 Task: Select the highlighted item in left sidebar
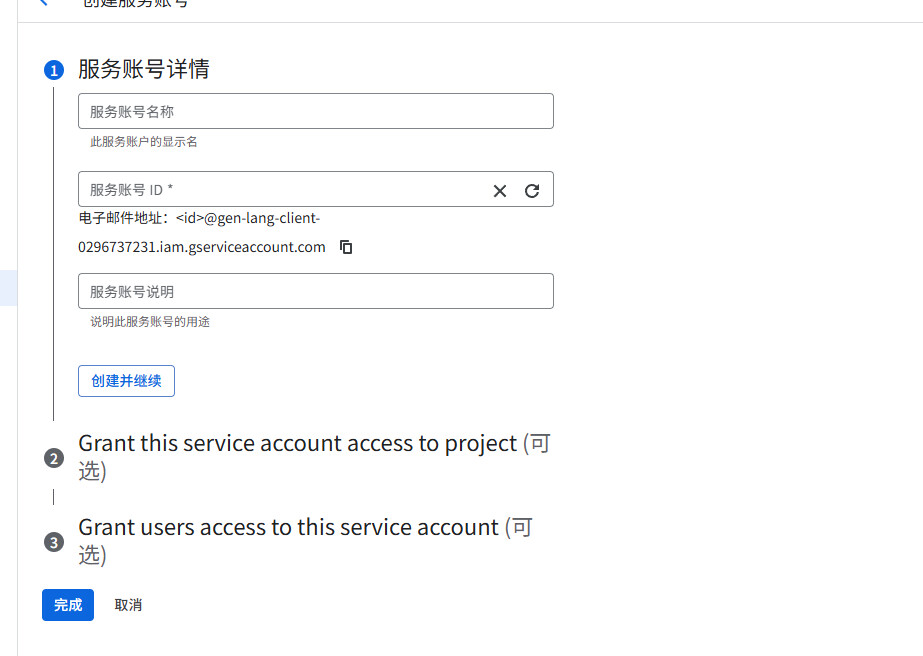click(x=8, y=287)
